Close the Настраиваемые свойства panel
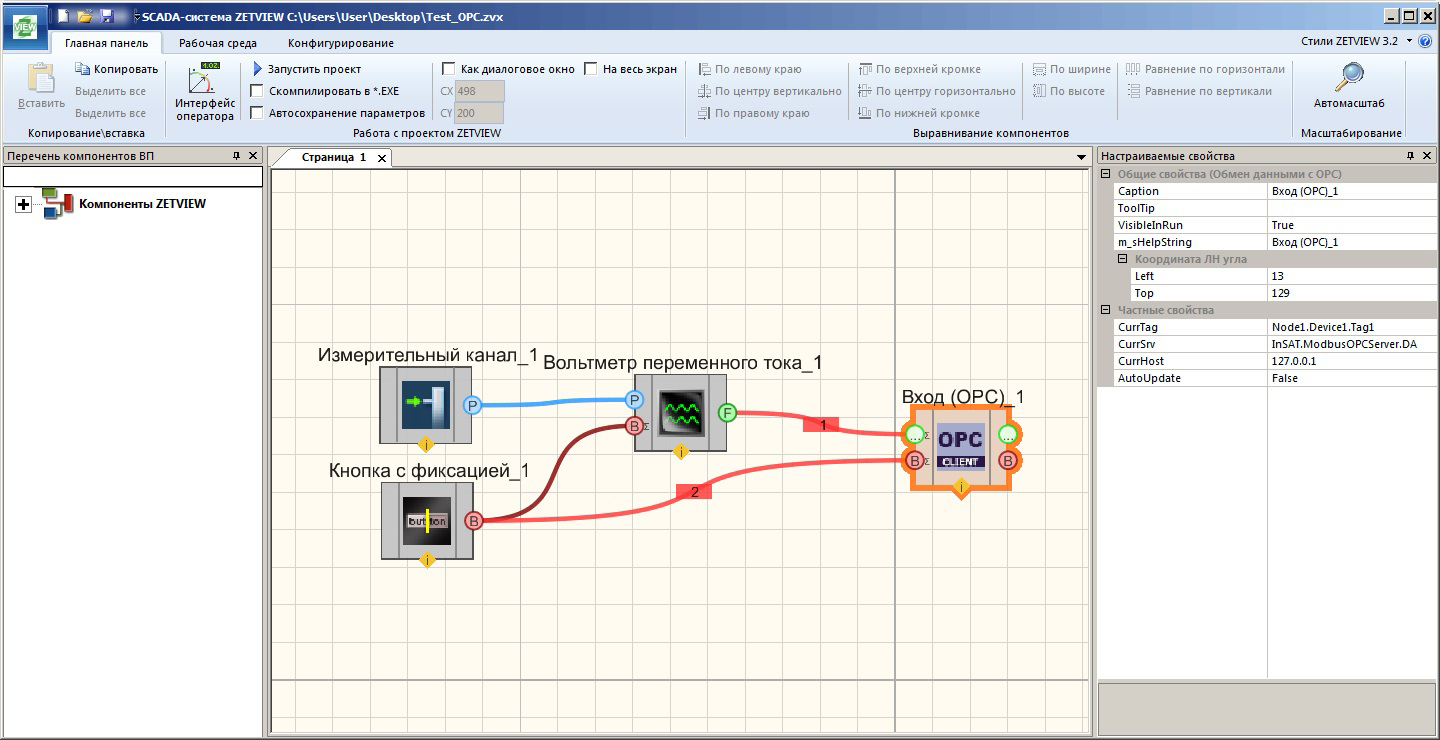Viewport: 1440px width, 740px height. [x=1427, y=156]
